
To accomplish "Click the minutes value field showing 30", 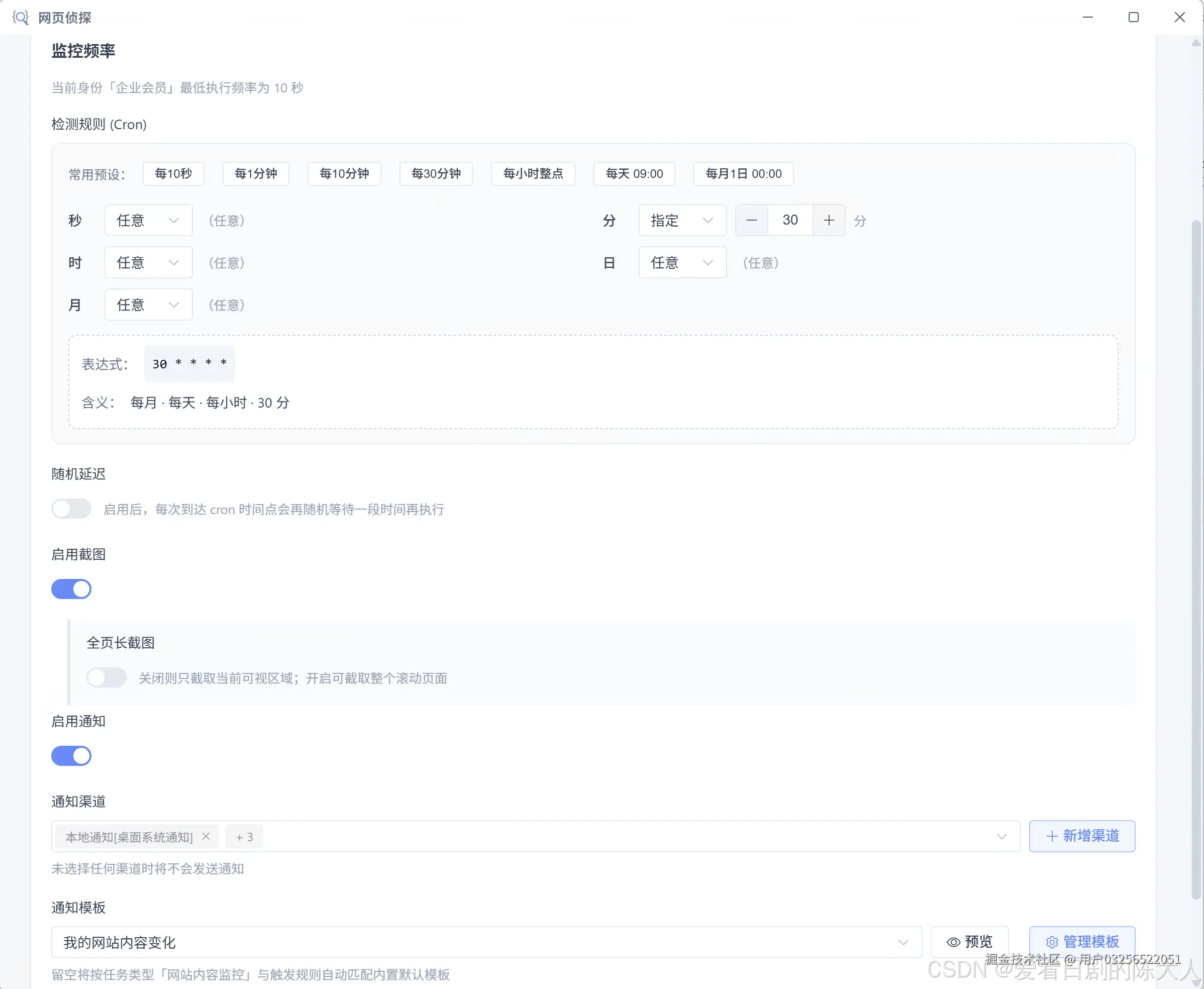I will click(790, 221).
